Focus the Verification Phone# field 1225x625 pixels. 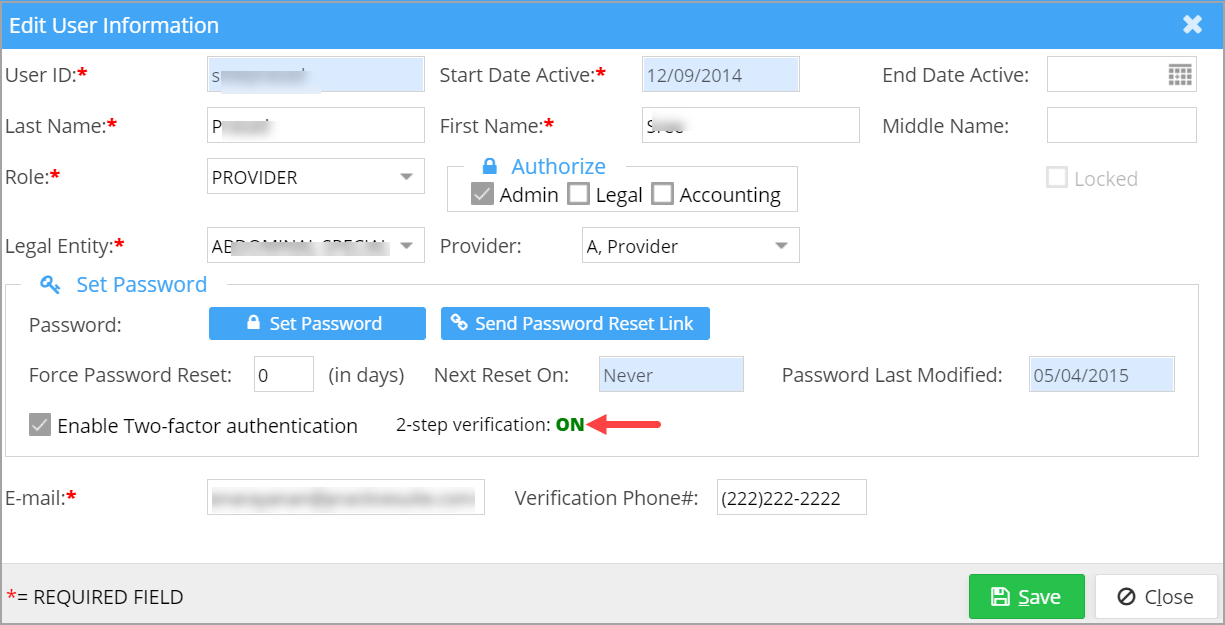[791, 498]
